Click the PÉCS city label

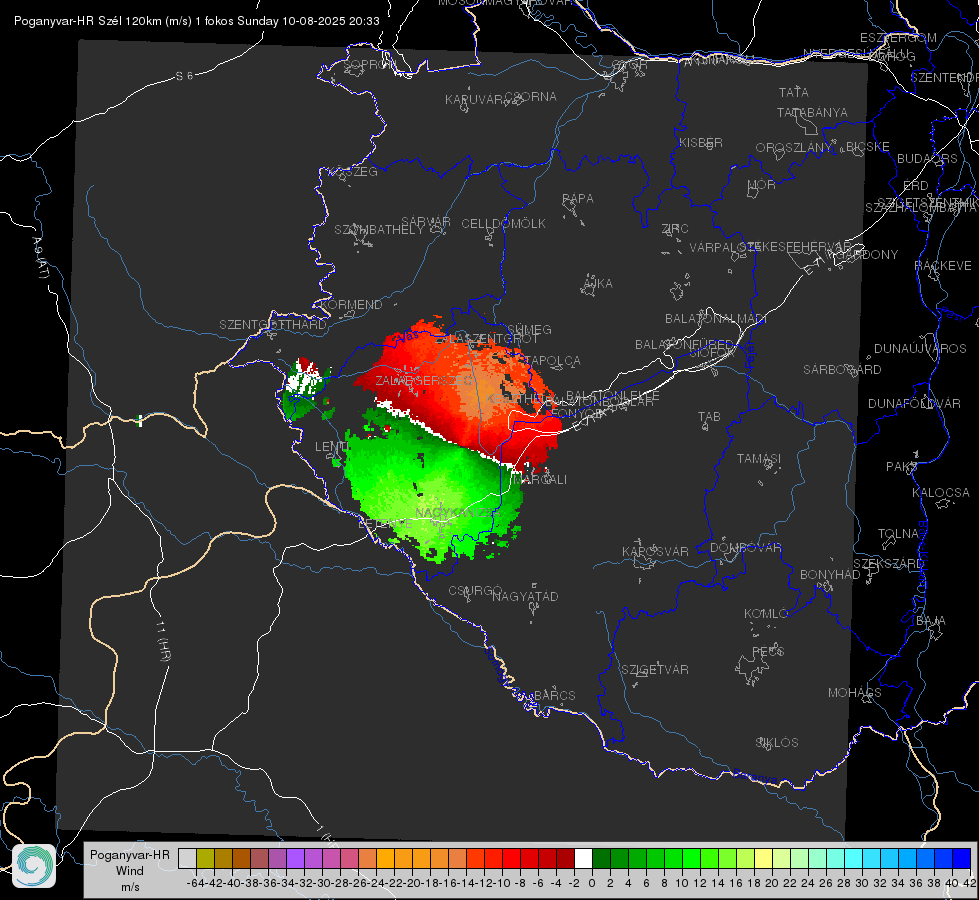coord(767,651)
